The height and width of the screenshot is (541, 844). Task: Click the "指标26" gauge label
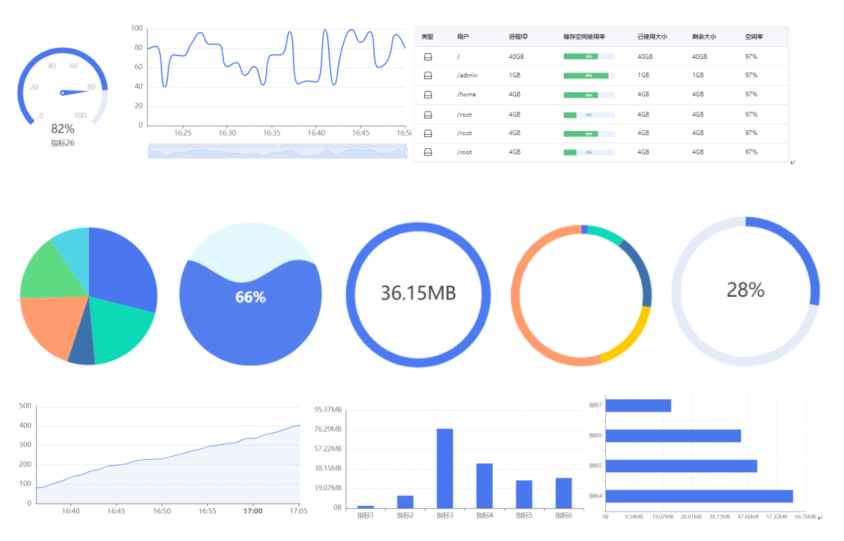click(x=62, y=143)
